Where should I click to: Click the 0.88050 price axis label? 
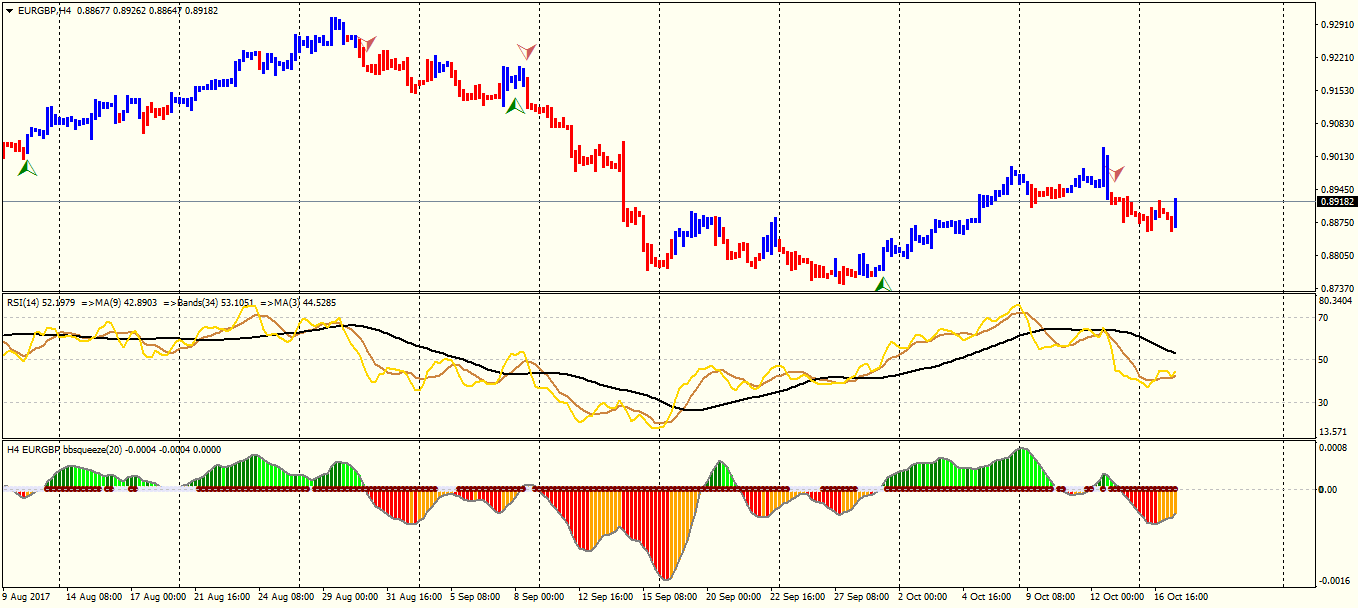(1337, 256)
